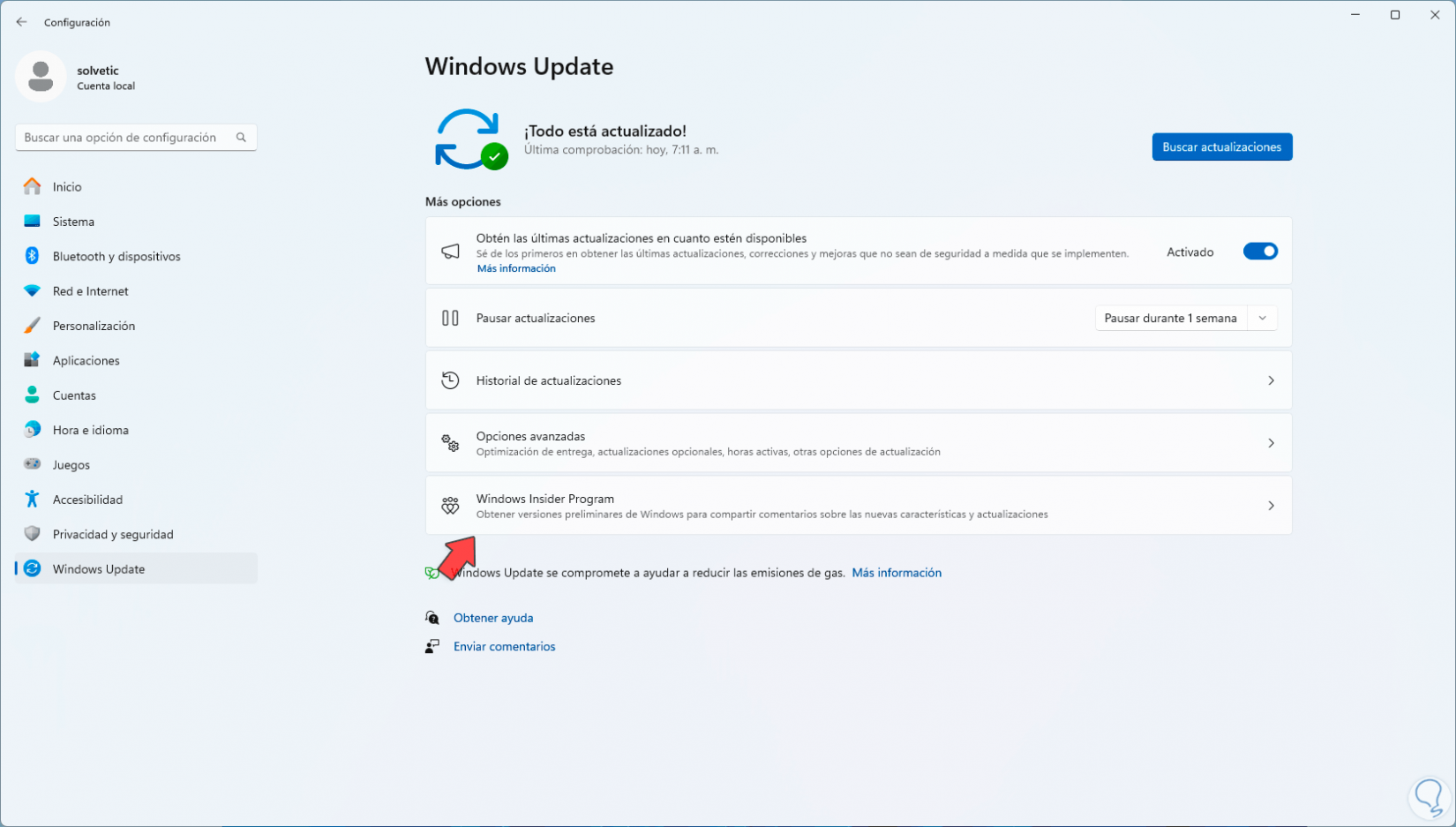The height and width of the screenshot is (827, 1456).
Task: Click the Windows Insider Program row title
Action: tap(545, 499)
